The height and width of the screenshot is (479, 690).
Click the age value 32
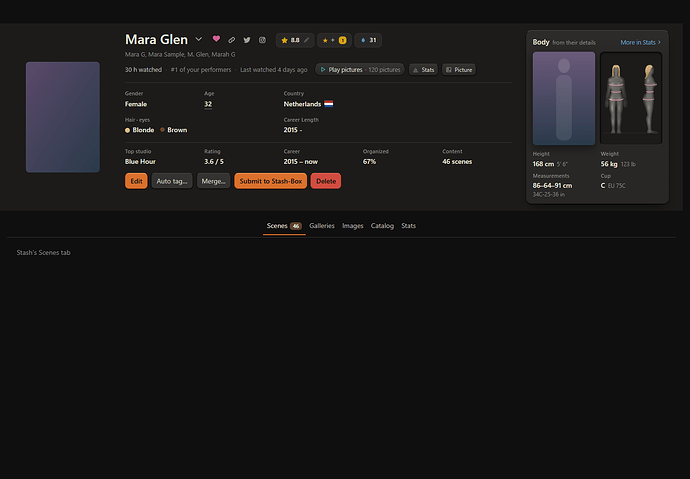208,104
